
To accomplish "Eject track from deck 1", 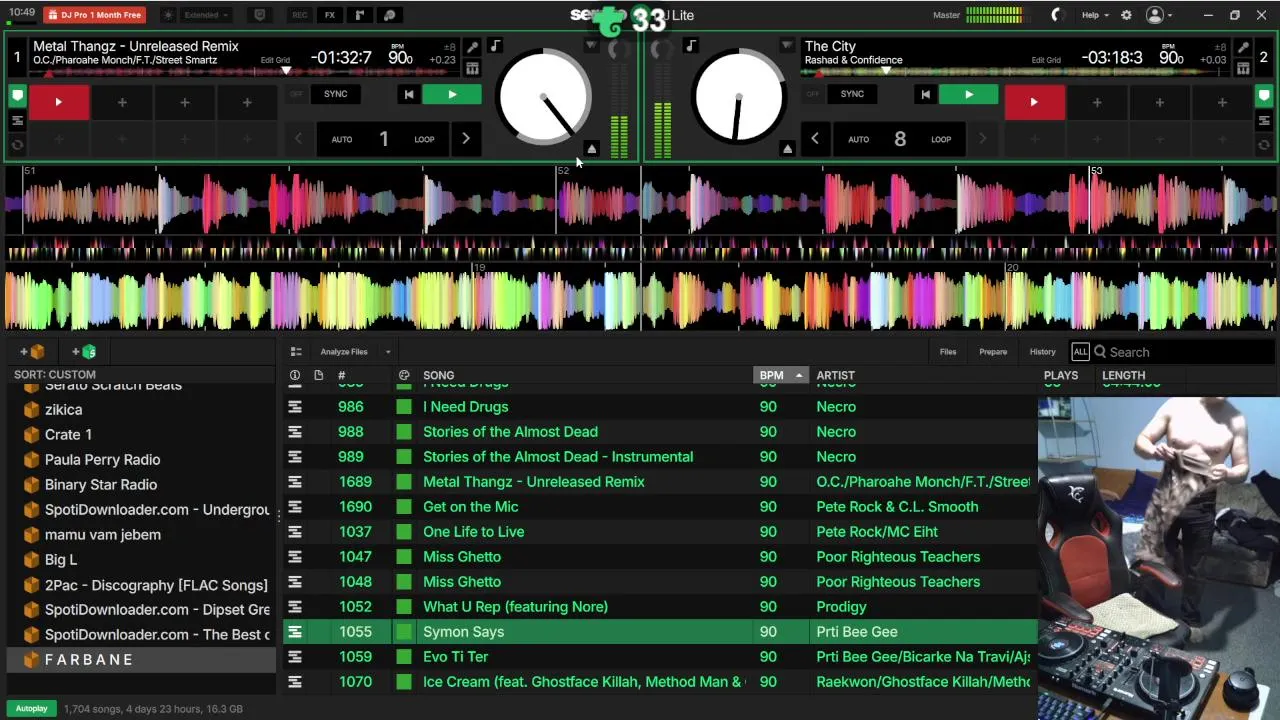I will (x=591, y=148).
